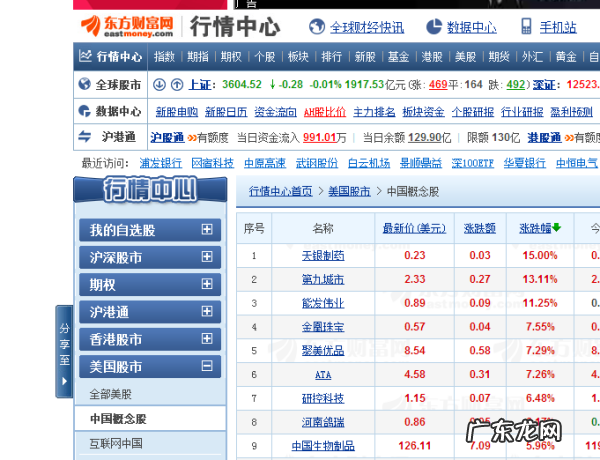Click the phone icon beside 手机站
Screen dimensions: 600x460
pyautogui.click(x=527, y=26)
